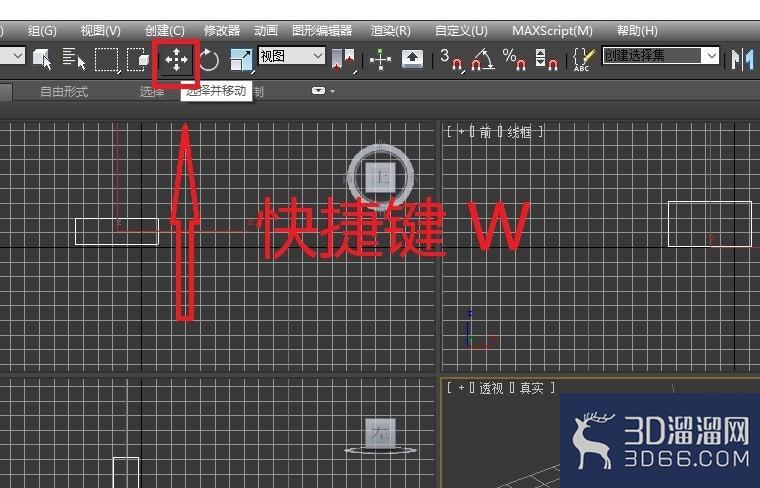Toggle the Percent Snap button
The width and height of the screenshot is (760, 488).
click(514, 59)
